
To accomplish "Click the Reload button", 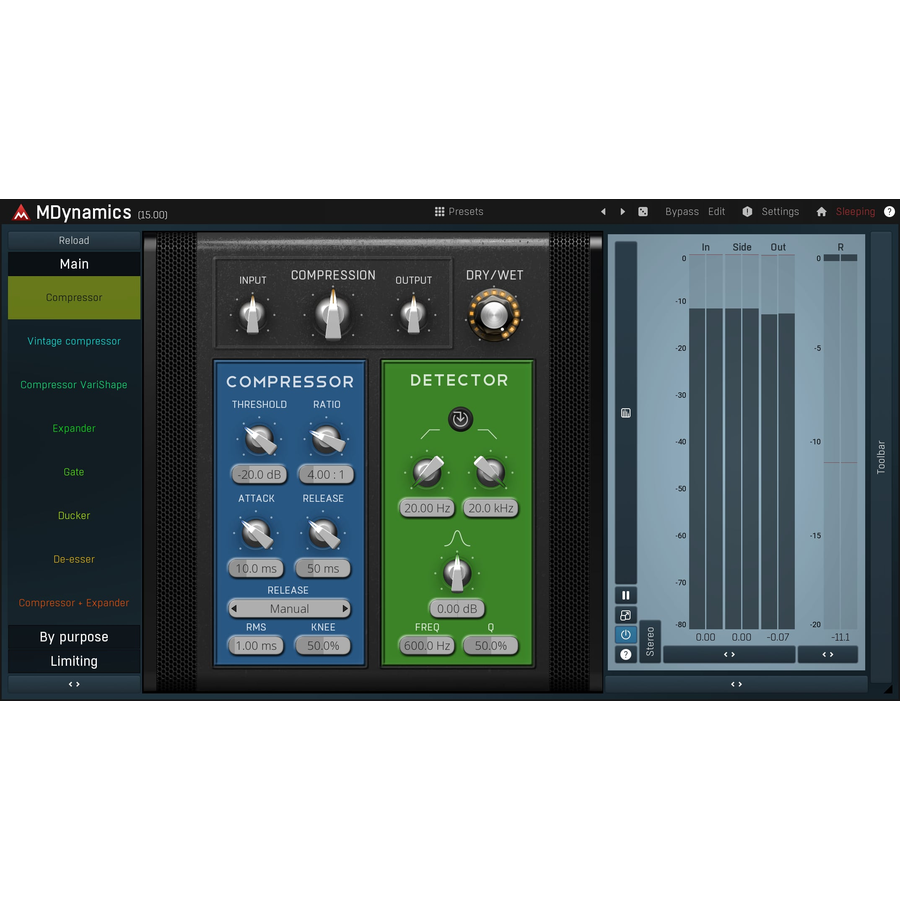I will (x=74, y=240).
